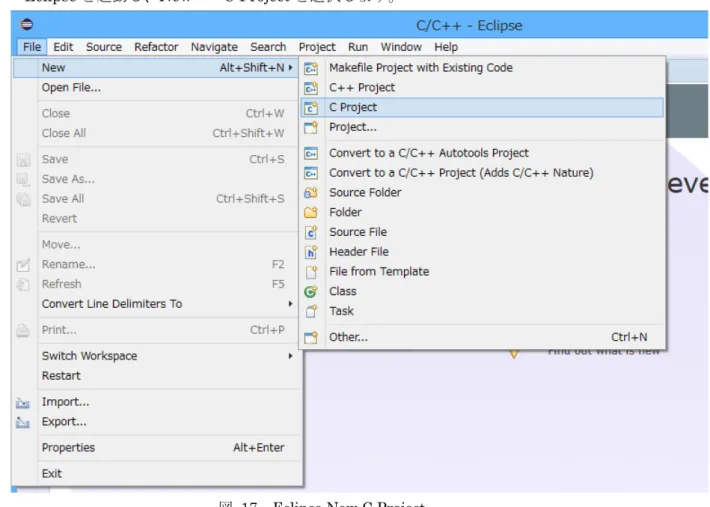Click the Makefile Project with Existing Code icon
The height and width of the screenshot is (507, 710).
tap(311, 68)
